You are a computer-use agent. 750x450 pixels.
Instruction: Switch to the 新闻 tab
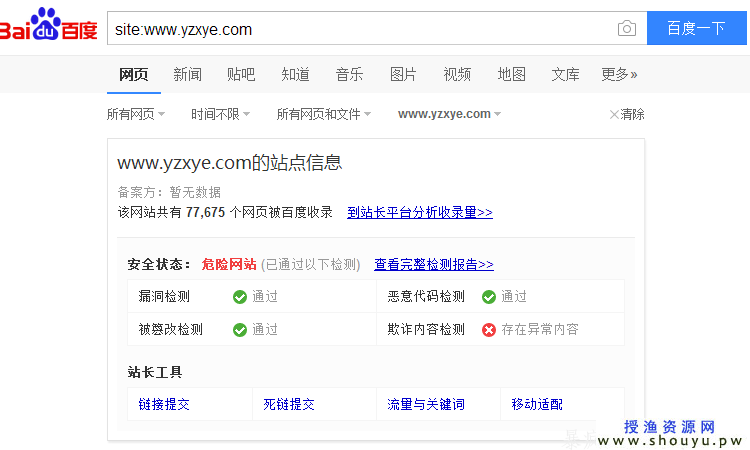pyautogui.click(x=188, y=75)
